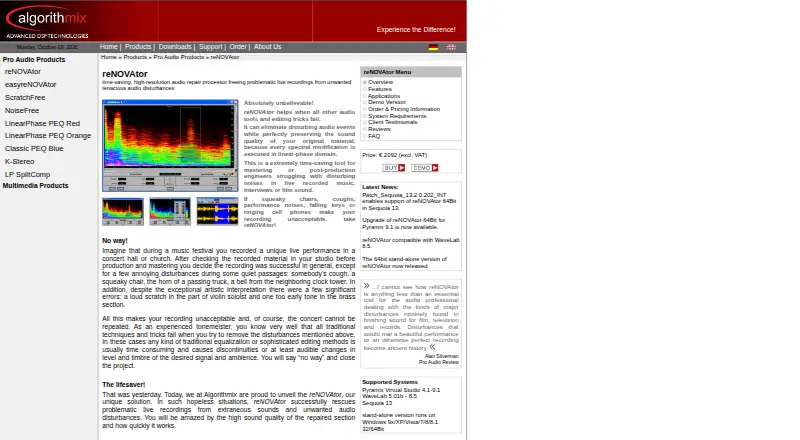Open LinearPhase PEQ Orange page
The image size is (800, 440).
pyautogui.click(x=48, y=136)
